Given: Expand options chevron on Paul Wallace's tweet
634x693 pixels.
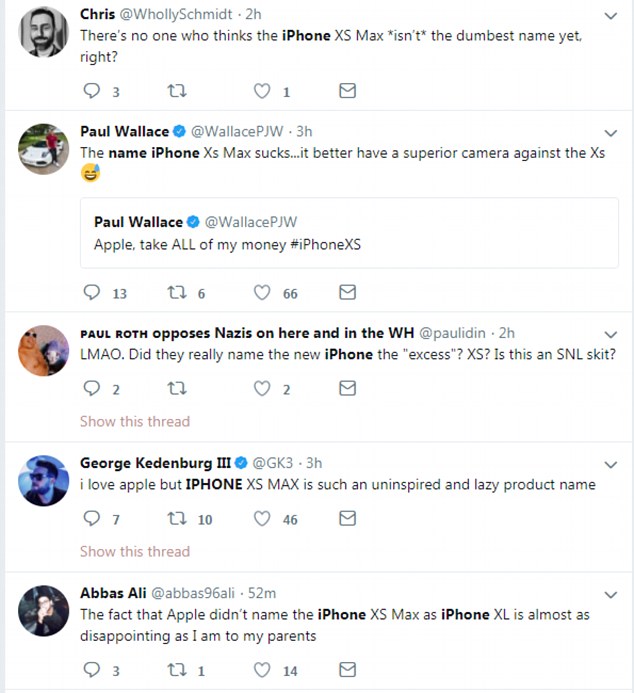Looking at the screenshot, I should pos(611,133).
